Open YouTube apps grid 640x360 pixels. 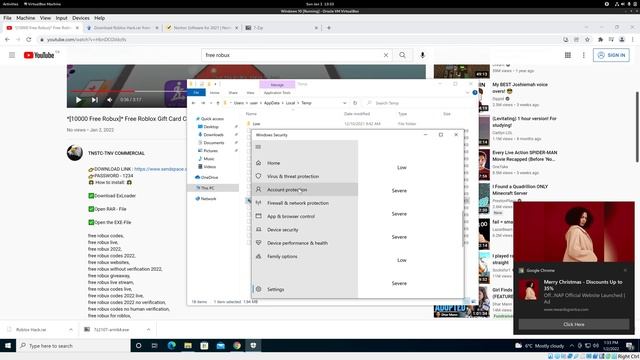pos(568,55)
